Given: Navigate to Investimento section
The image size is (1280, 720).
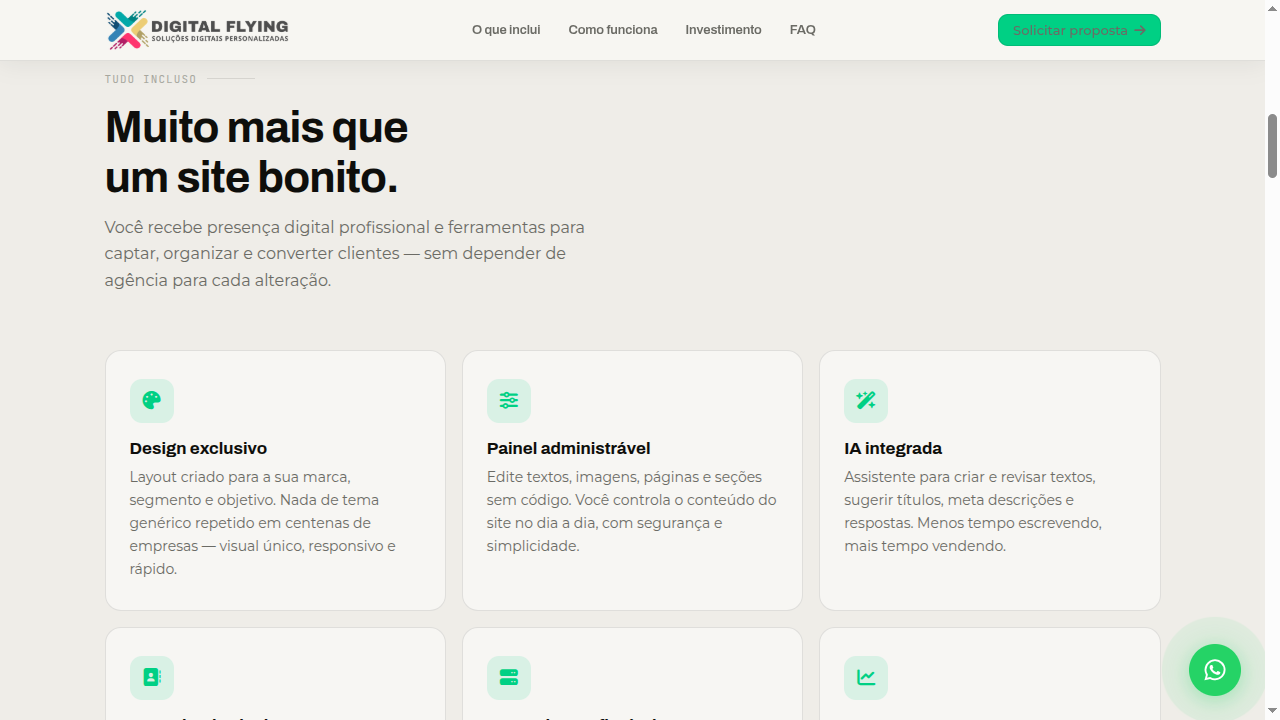Looking at the screenshot, I should click(x=723, y=30).
